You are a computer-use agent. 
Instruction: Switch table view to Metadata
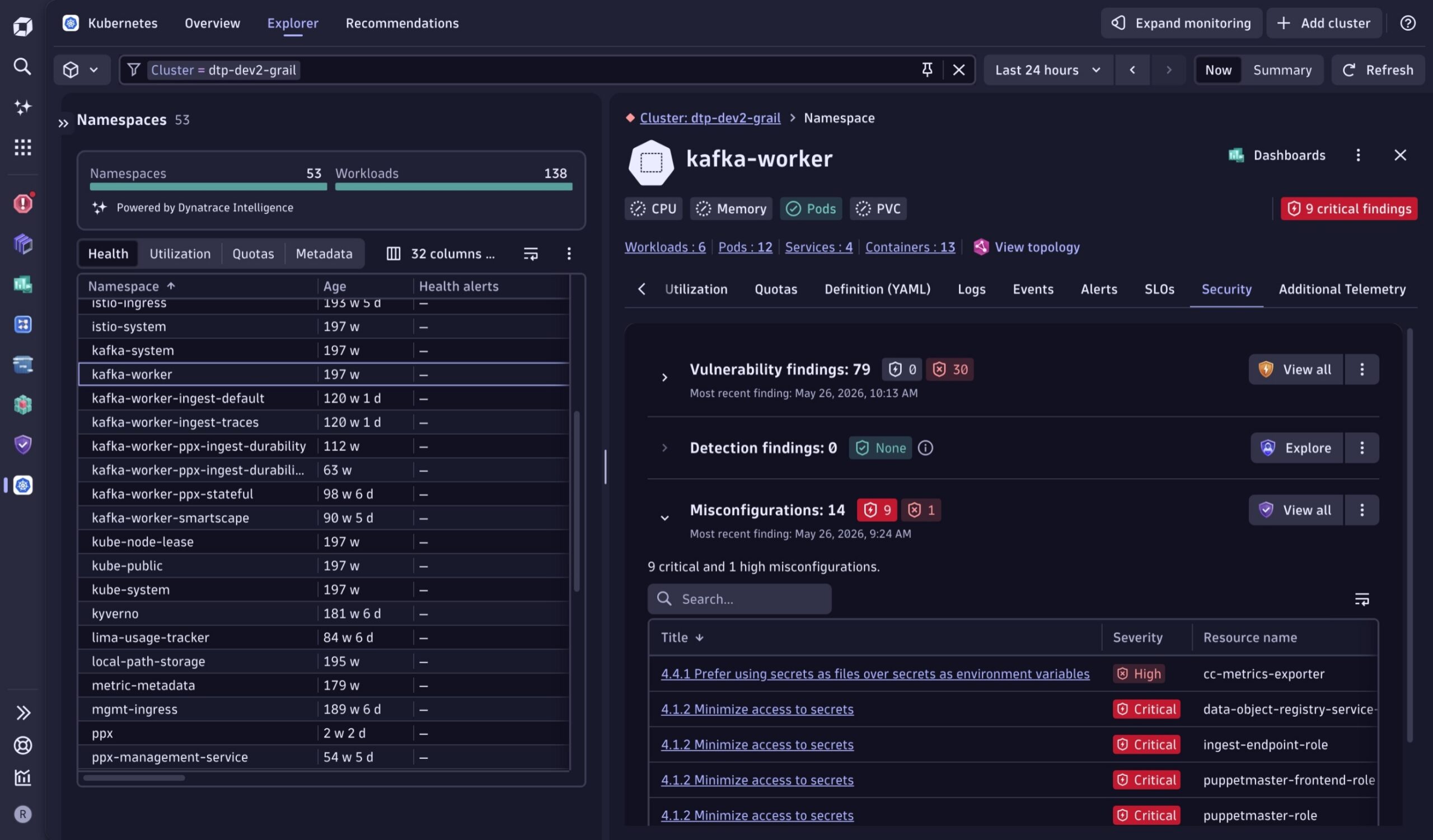point(324,254)
